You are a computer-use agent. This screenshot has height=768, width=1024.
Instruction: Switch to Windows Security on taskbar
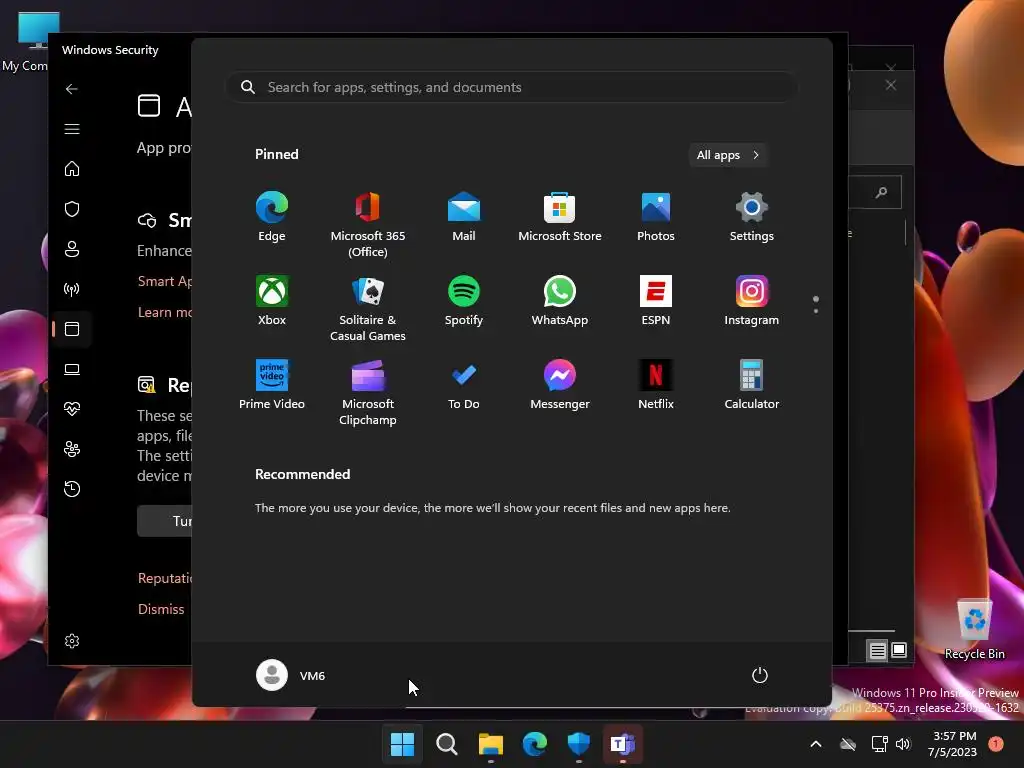(579, 744)
